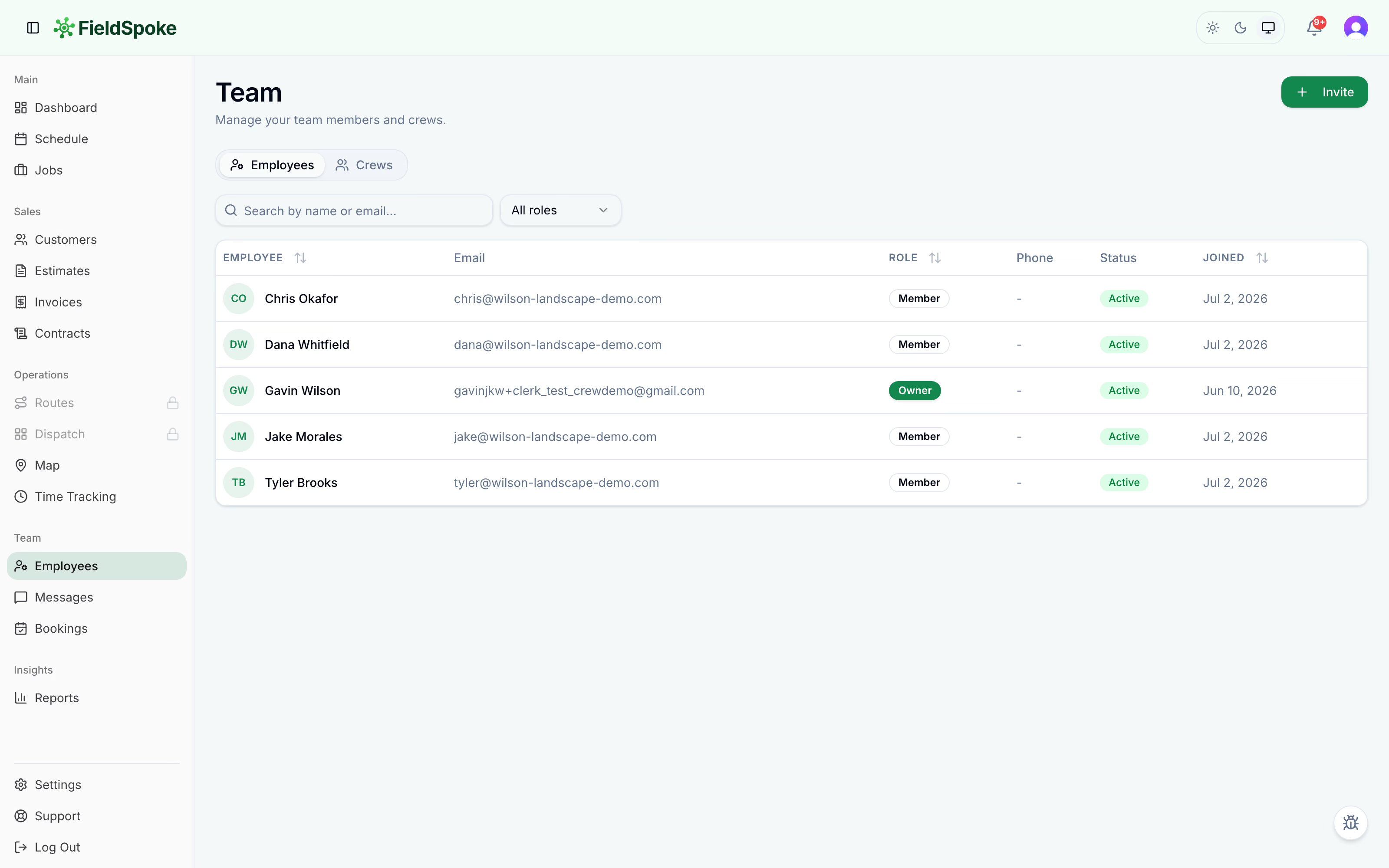Open Jobs in sidebar
The width and height of the screenshot is (1389, 868).
click(96, 170)
